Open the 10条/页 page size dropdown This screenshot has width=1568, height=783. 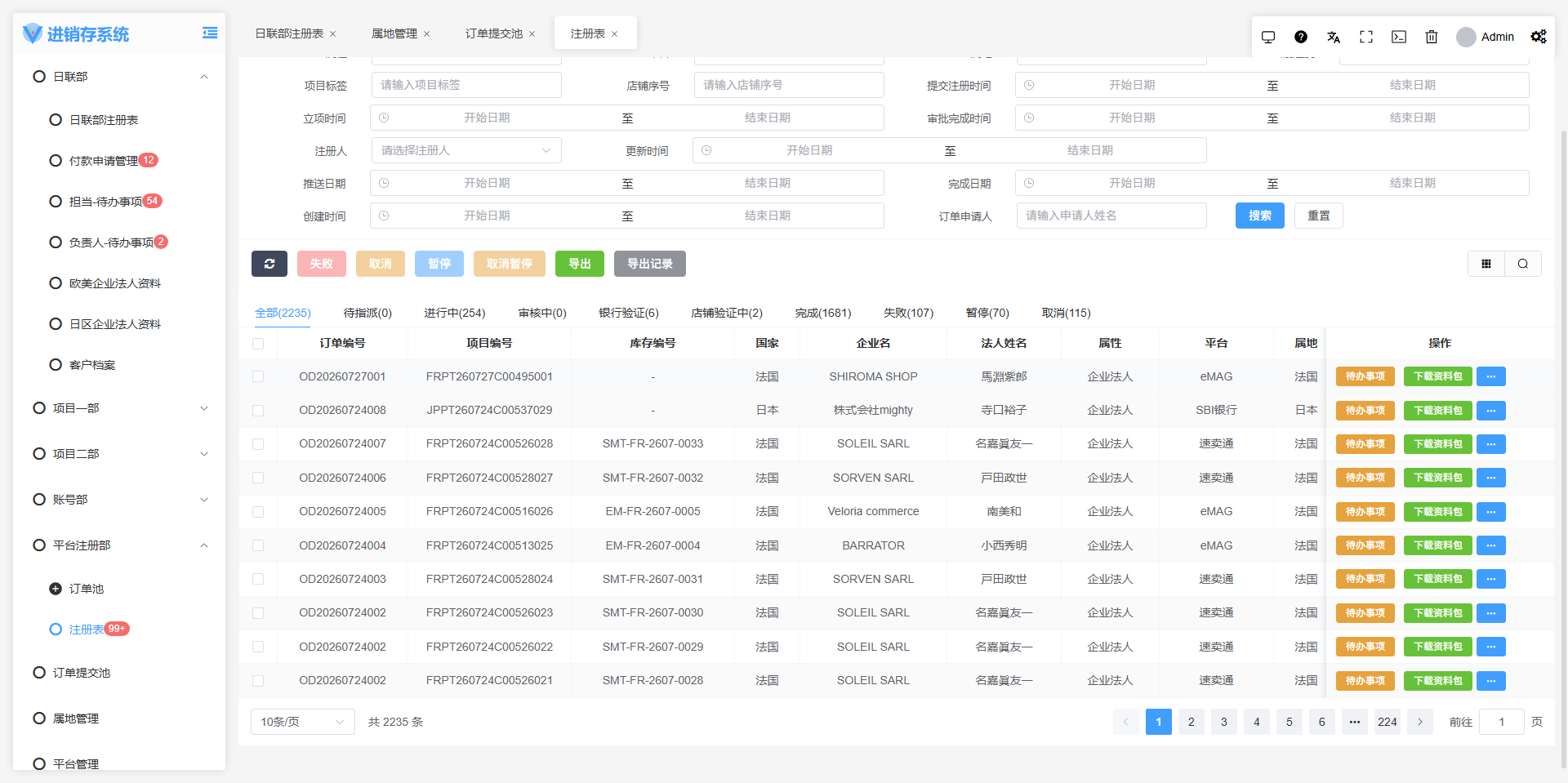pyautogui.click(x=303, y=722)
